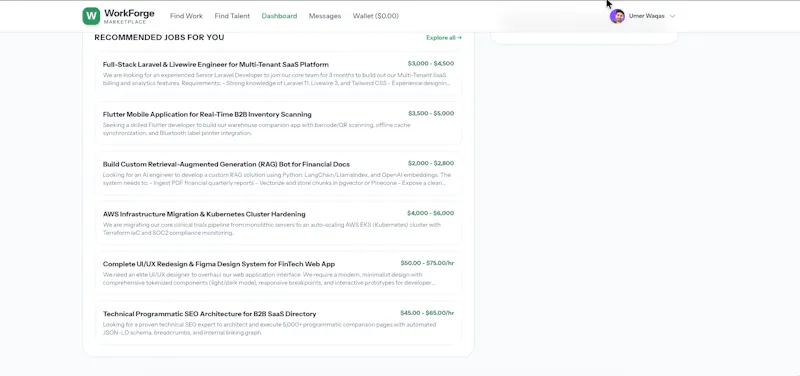
Task: Open the Find Work menu
Action: 186,16
